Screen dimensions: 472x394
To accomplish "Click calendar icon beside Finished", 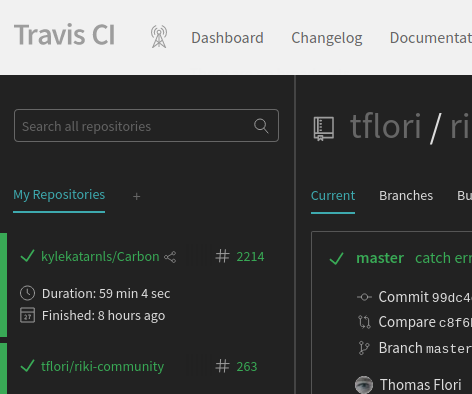I will tap(27, 315).
